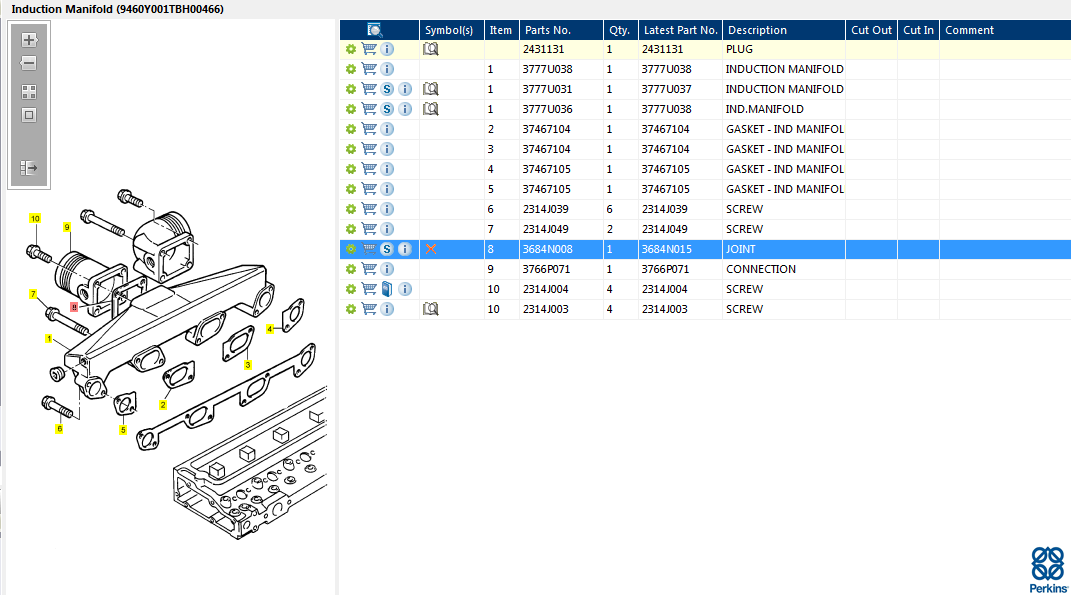Click the Latest Part No. column header
Image resolution: width=1071 pixels, height=595 pixels.
680,30
